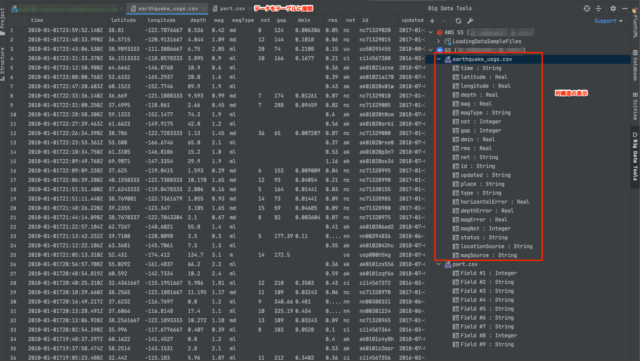Open the PlantUML side tool window

pyautogui.click(x=635, y=23)
